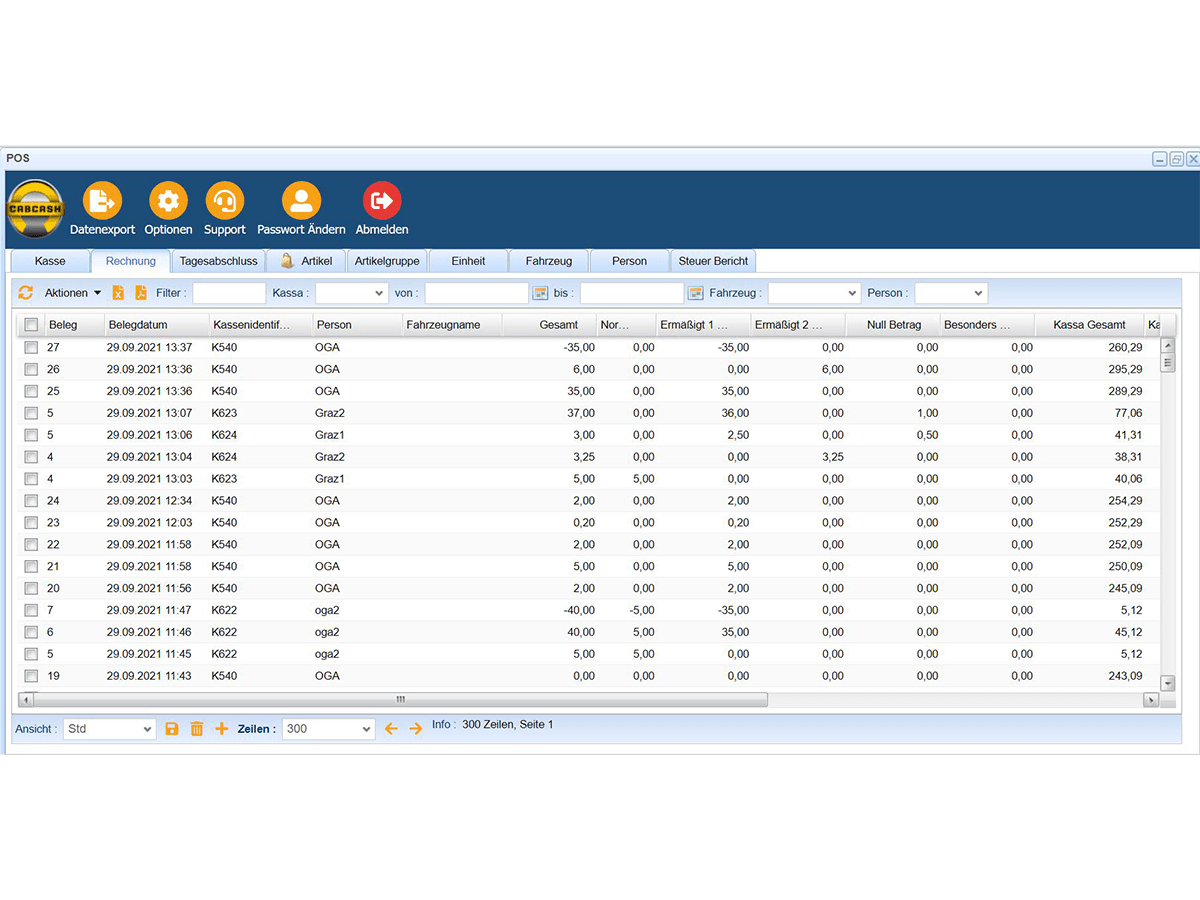Viewport: 1200px width, 900px height.
Task: Click the red Abmelden logout icon
Action: click(382, 201)
